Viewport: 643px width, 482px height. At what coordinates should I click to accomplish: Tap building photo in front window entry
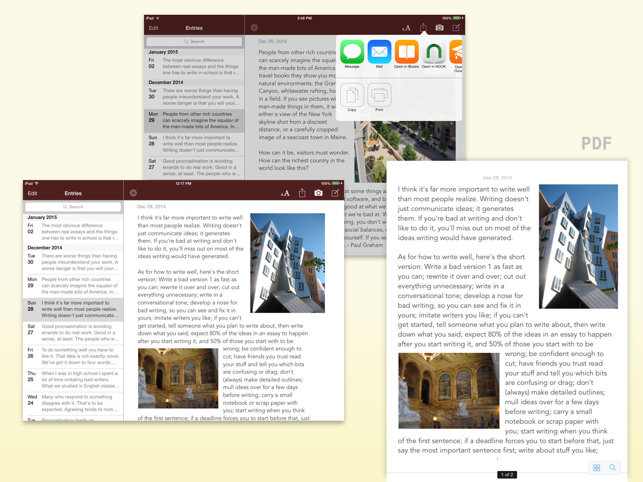(287, 263)
